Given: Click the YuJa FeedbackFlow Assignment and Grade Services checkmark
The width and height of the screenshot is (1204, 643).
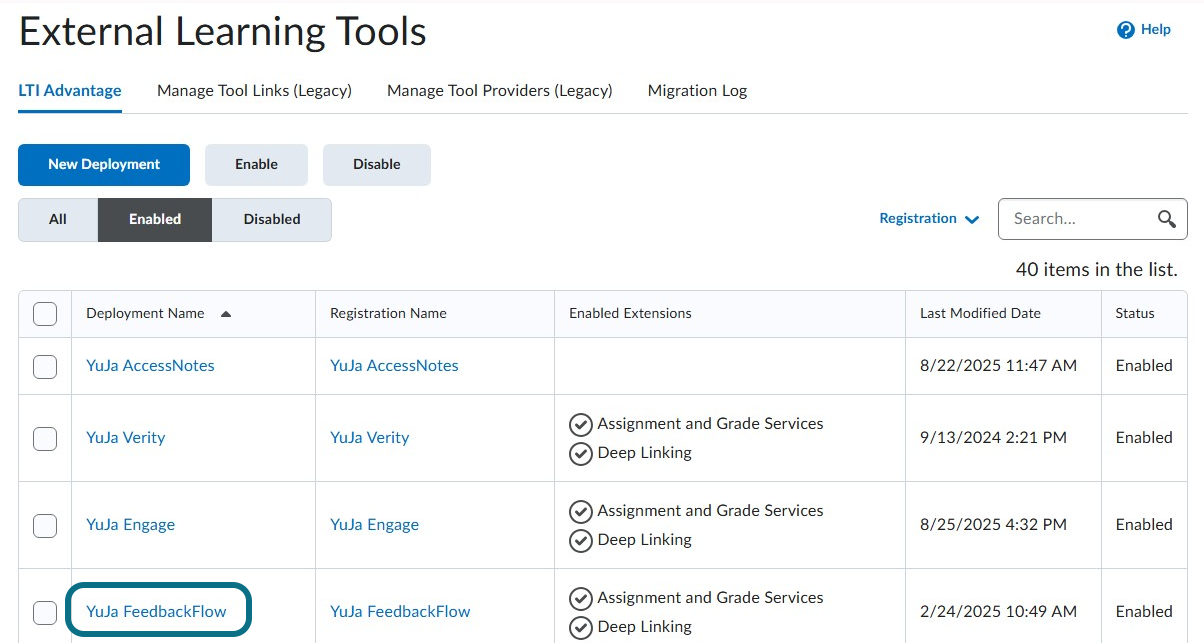Looking at the screenshot, I should pos(581,599).
